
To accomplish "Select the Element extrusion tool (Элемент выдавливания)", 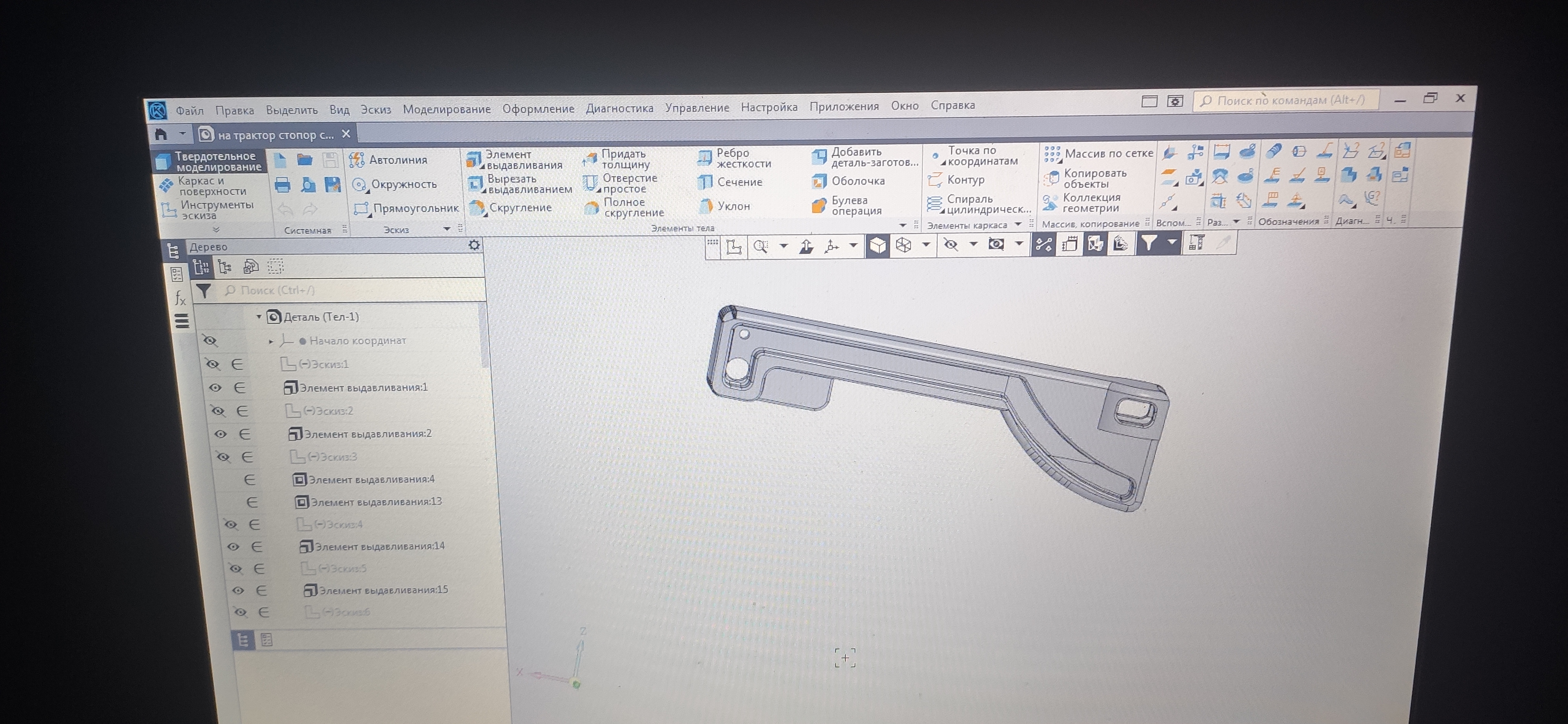I will 515,160.
